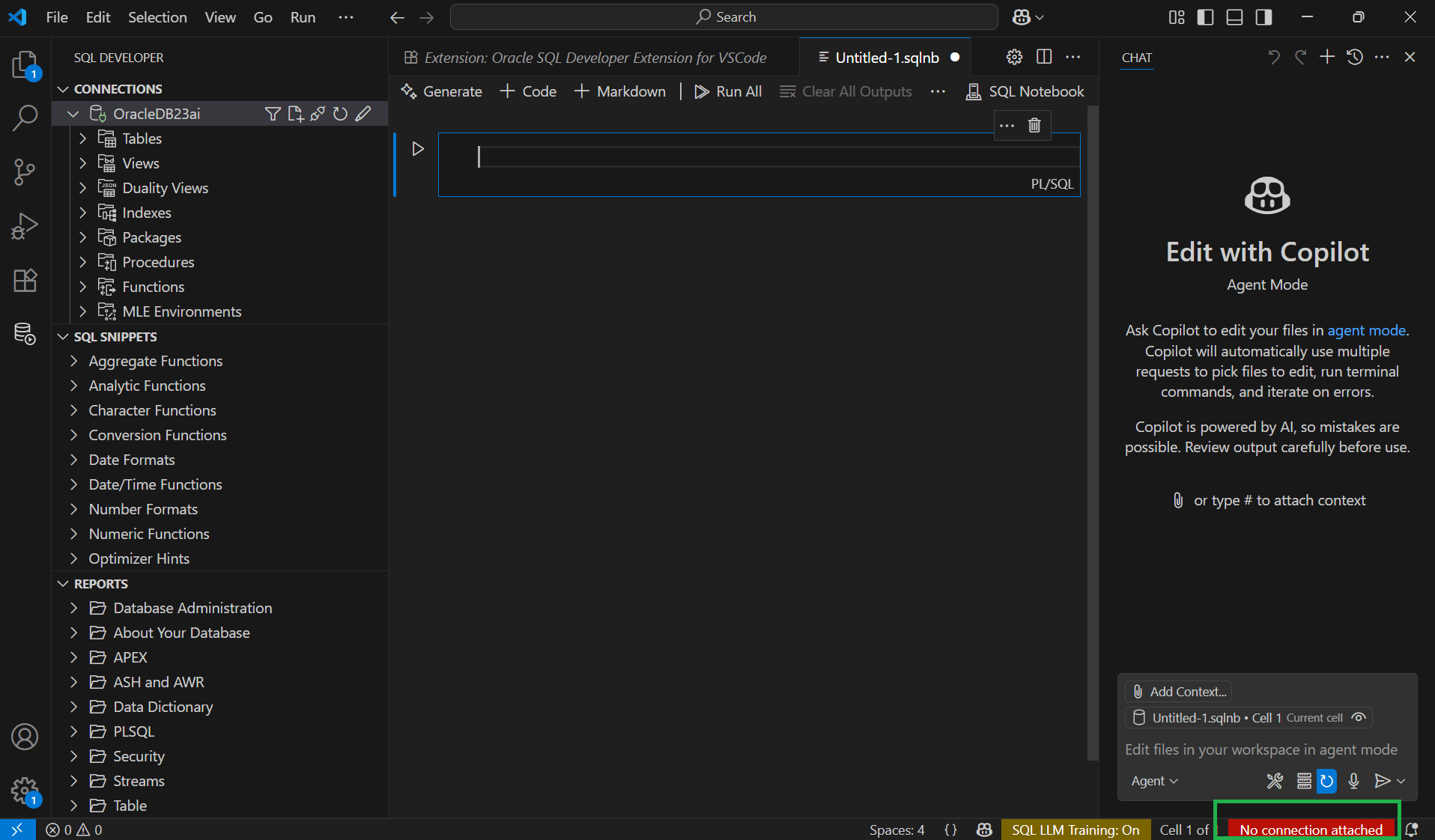
Task: Split the editor with the split icon
Action: coord(1044,57)
